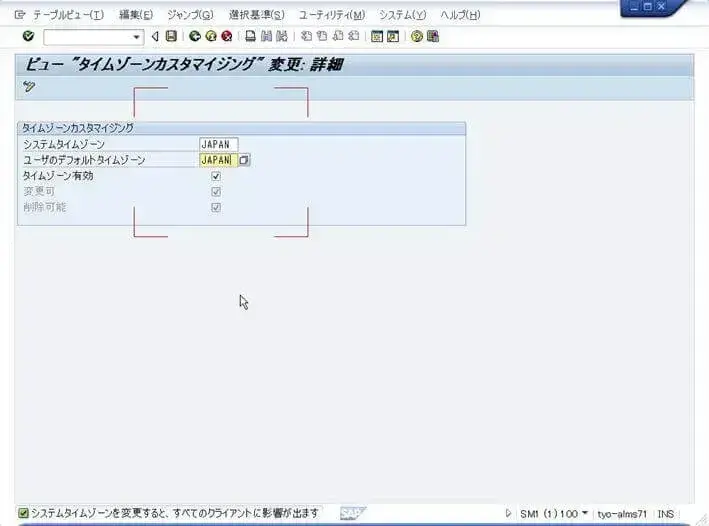709x526 pixels.
Task: Click the ユーザのデフォルトタイムゾーン label
Action: pyautogui.click(x=84, y=160)
